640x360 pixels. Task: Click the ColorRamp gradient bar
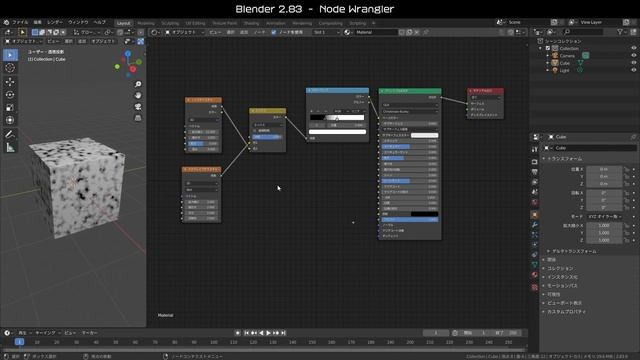click(x=337, y=118)
